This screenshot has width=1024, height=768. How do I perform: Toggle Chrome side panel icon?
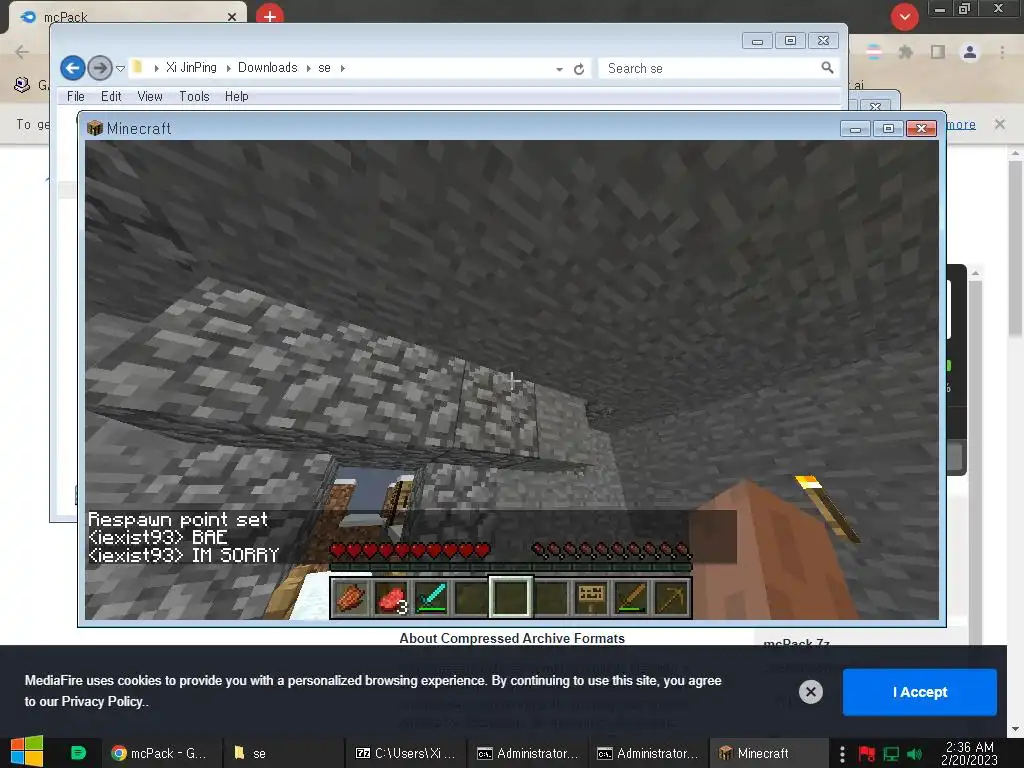(938, 52)
